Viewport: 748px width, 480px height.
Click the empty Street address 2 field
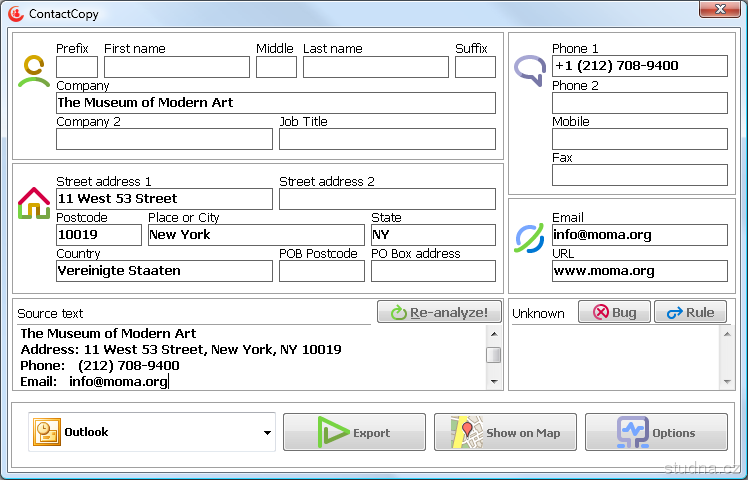click(x=387, y=198)
